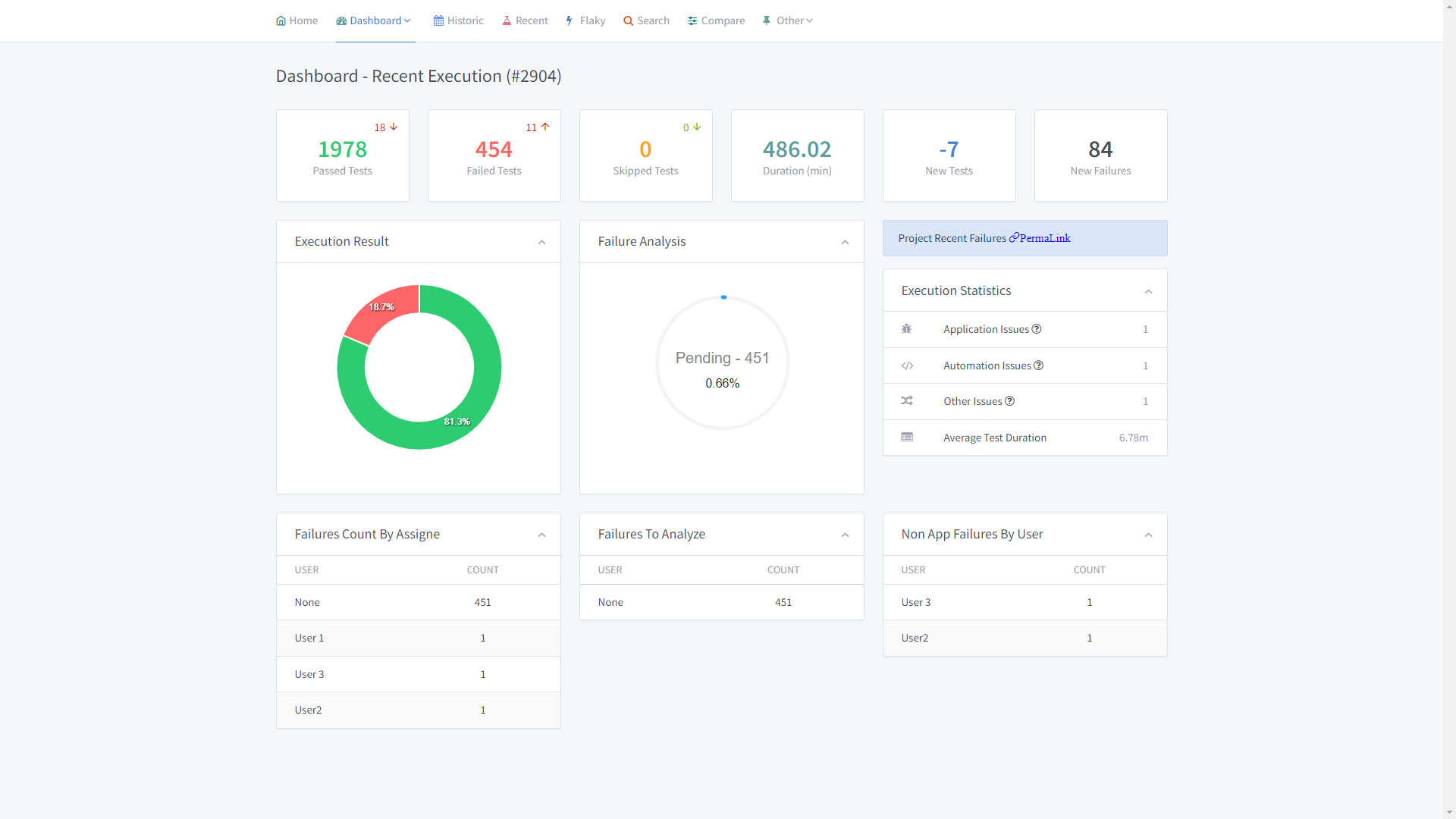Collapse the Execution Statistics panel
Viewport: 1456px width, 819px height.
[1148, 292]
